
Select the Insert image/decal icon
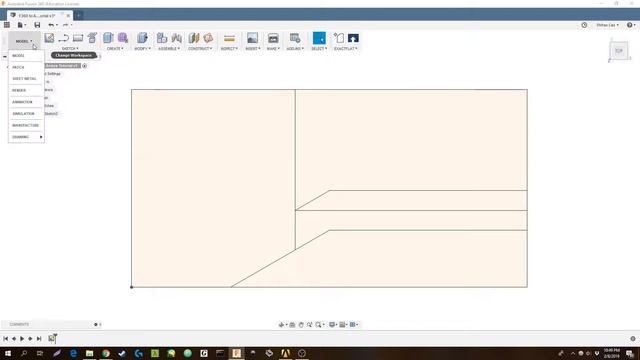(x=253, y=38)
